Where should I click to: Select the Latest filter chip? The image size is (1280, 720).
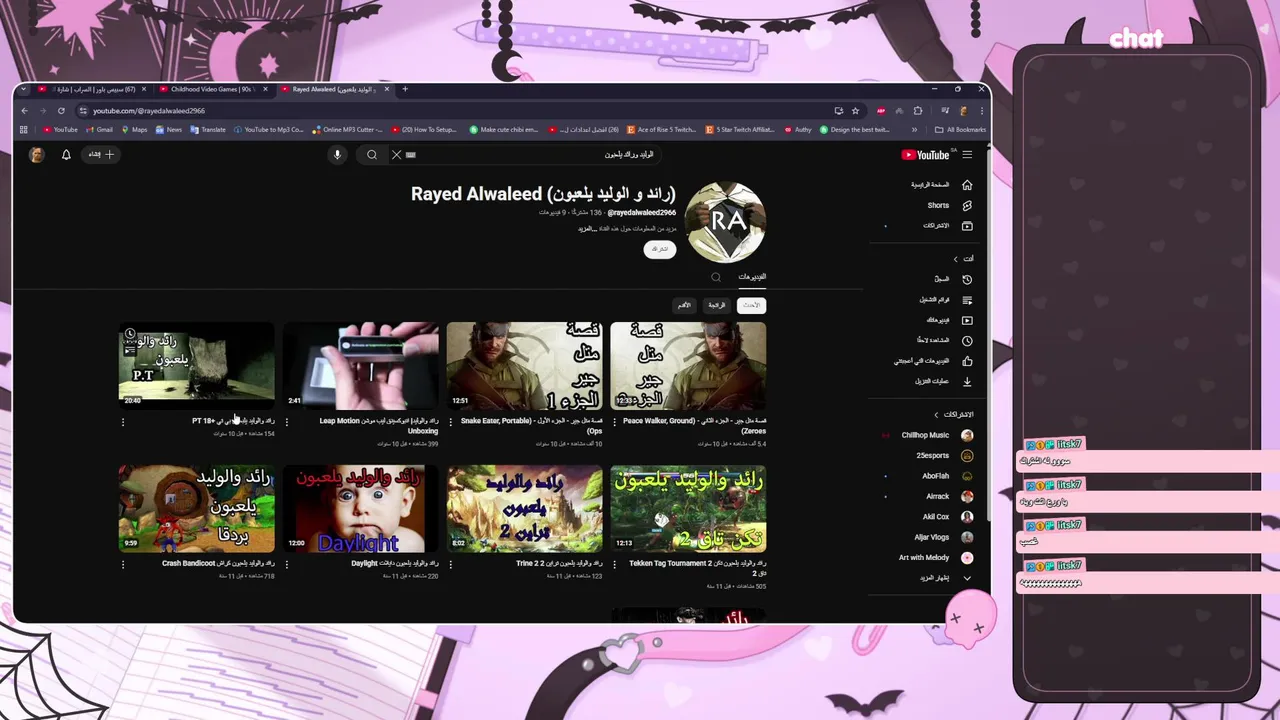(x=751, y=305)
